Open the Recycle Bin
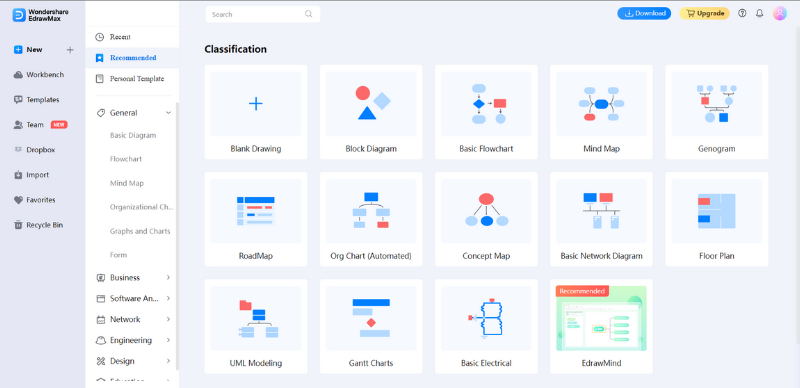Image resolution: width=800 pixels, height=388 pixels. click(x=38, y=225)
